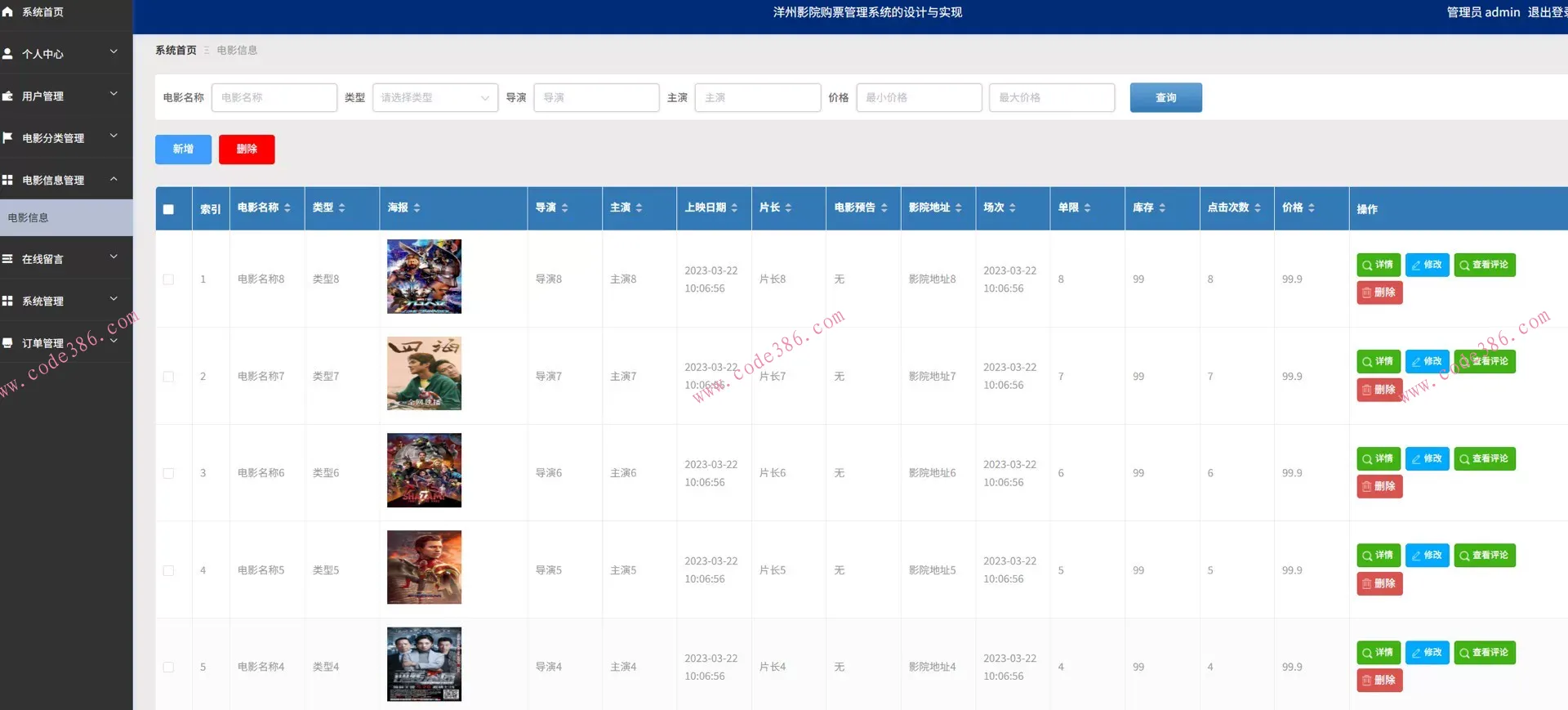Select the checkbox for row 电影名称6

tap(168, 473)
